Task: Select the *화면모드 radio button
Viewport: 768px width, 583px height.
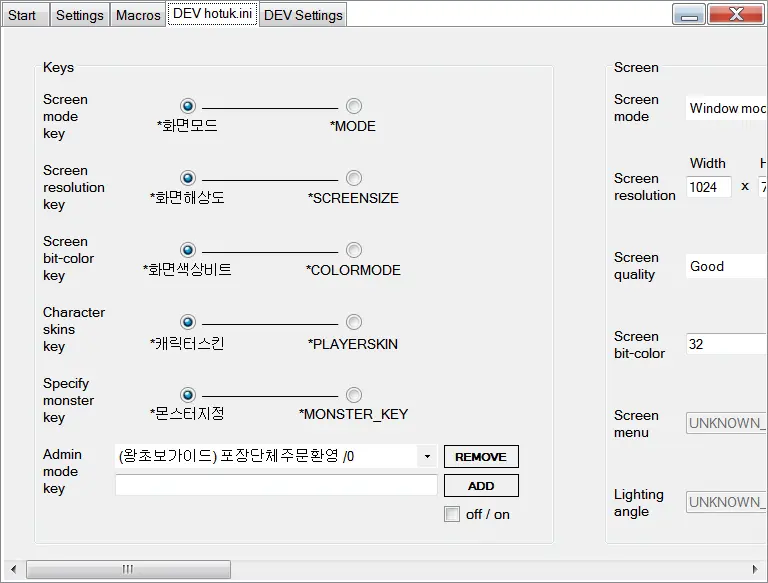Action: coord(188,106)
